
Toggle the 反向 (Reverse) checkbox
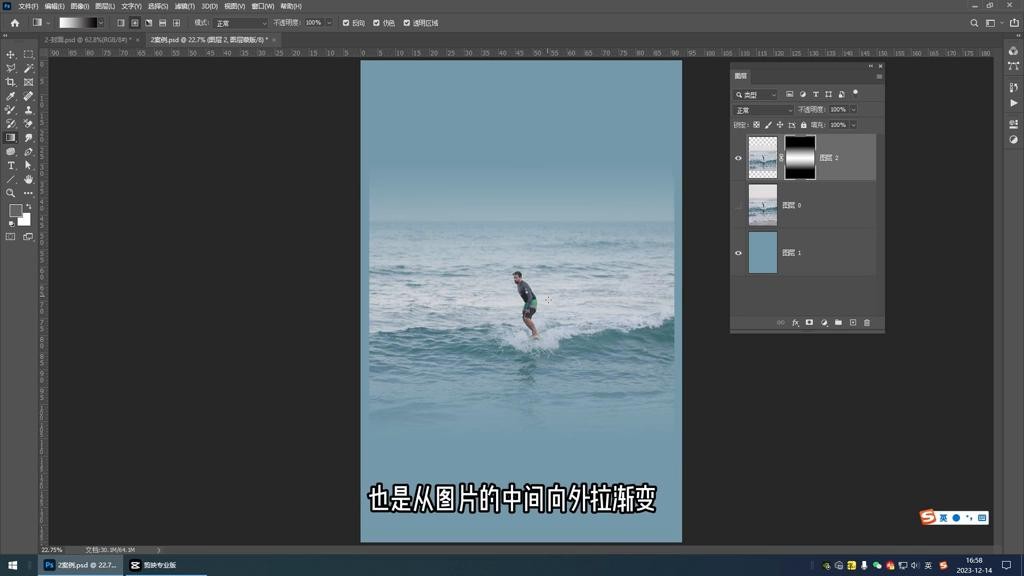[x=346, y=23]
